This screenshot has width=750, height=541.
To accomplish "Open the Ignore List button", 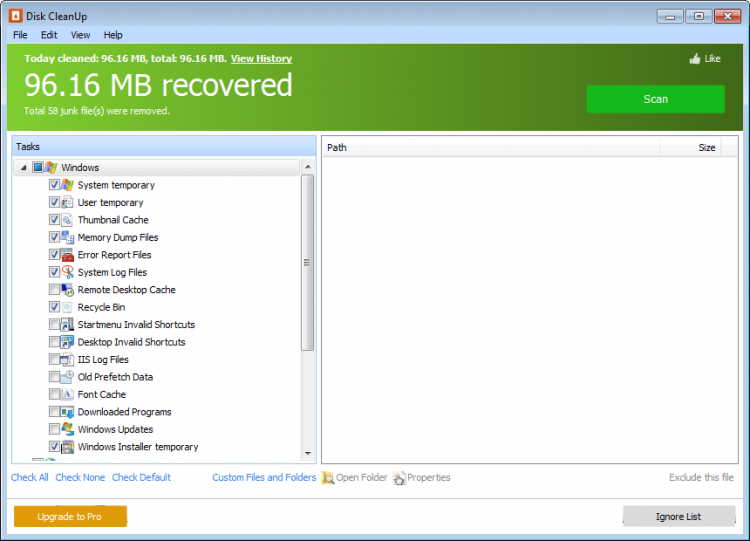I will coord(679,517).
